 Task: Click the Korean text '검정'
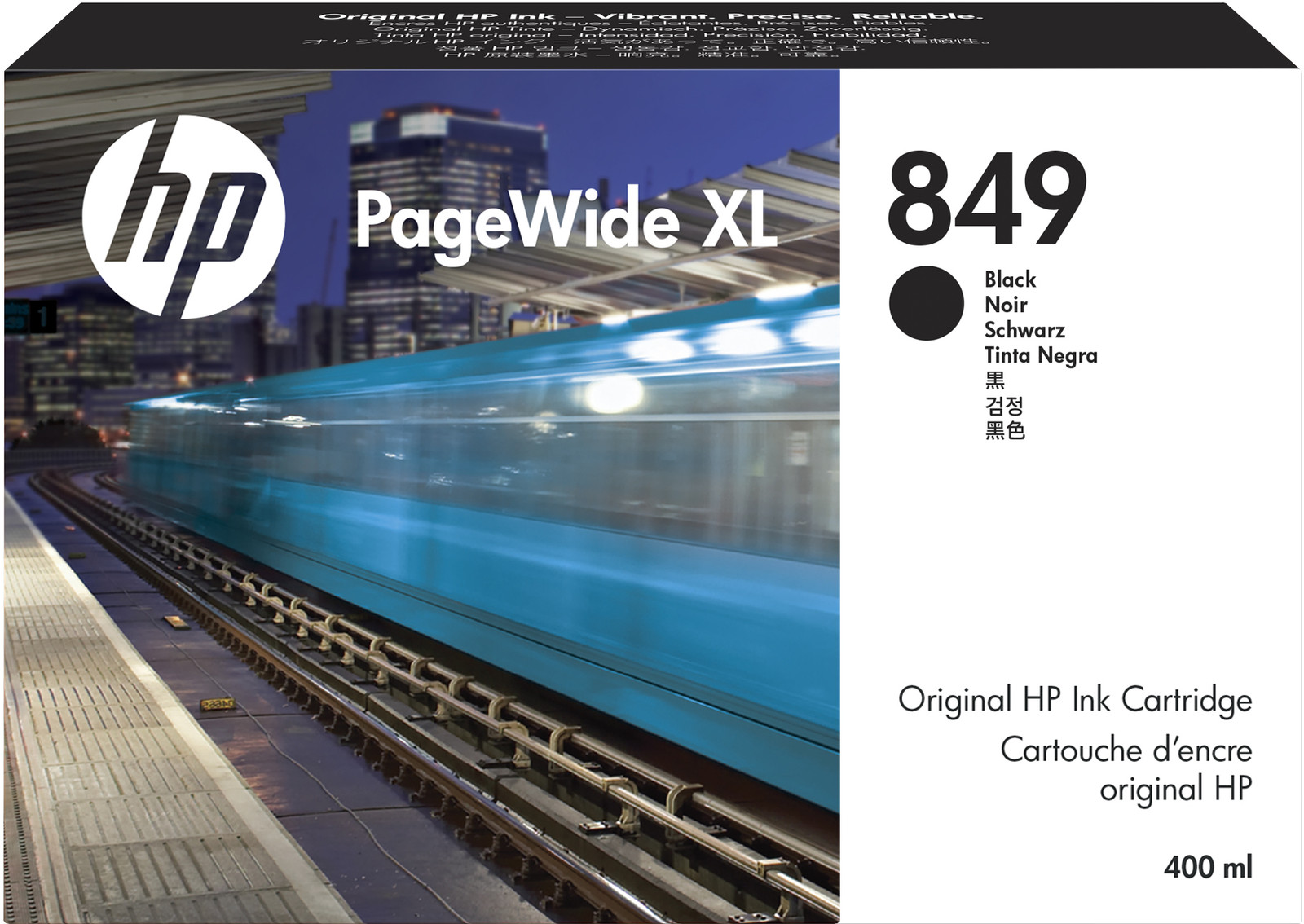coord(1004,405)
